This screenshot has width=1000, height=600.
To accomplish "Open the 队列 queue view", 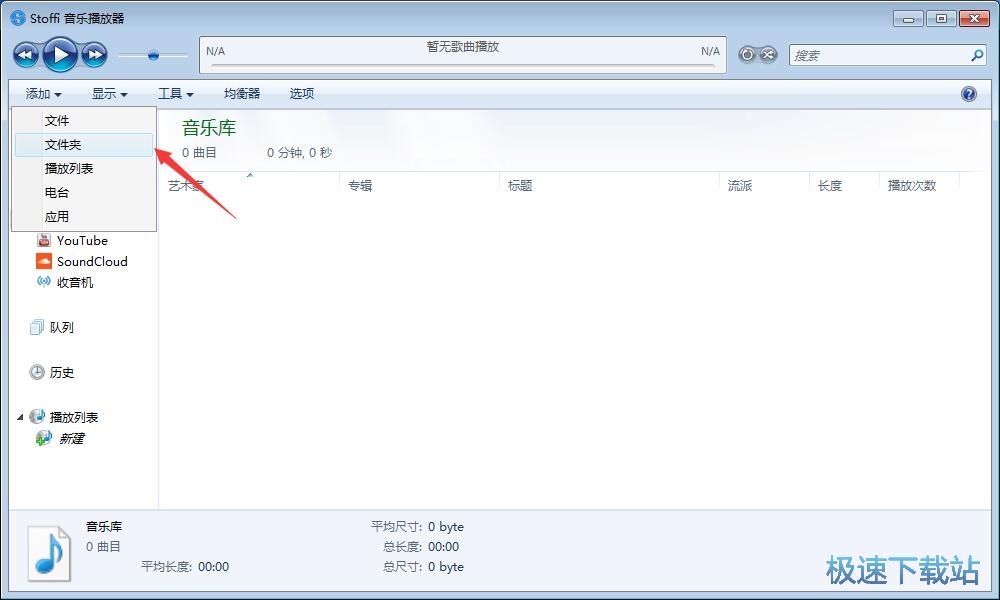I will (61, 327).
